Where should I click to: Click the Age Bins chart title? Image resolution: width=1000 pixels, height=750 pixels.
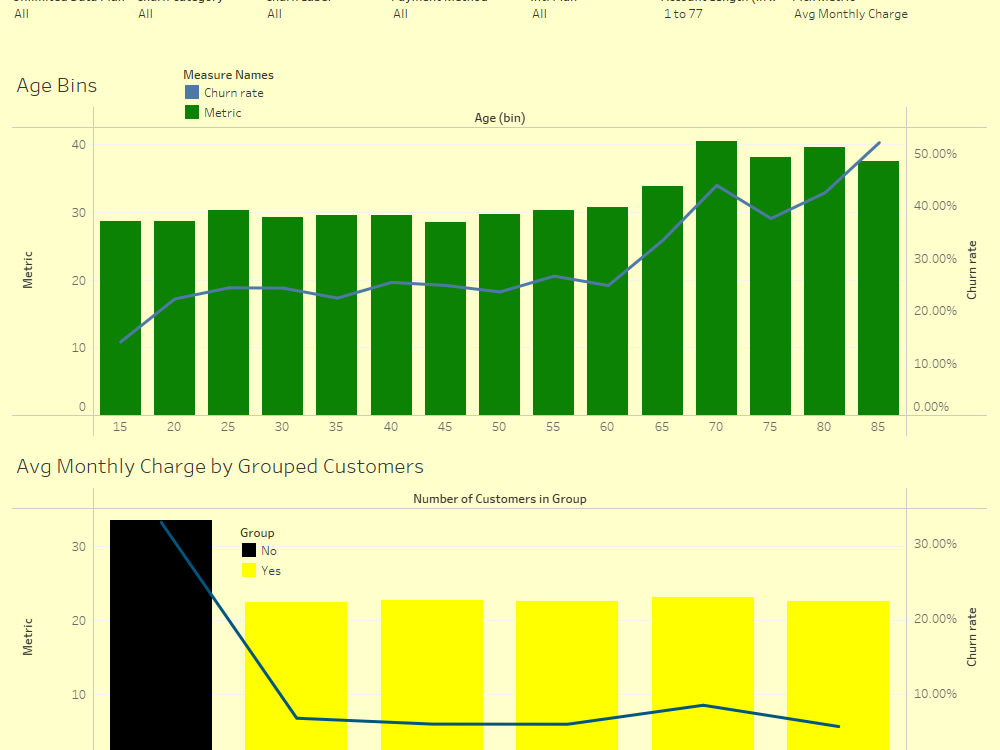pos(56,85)
